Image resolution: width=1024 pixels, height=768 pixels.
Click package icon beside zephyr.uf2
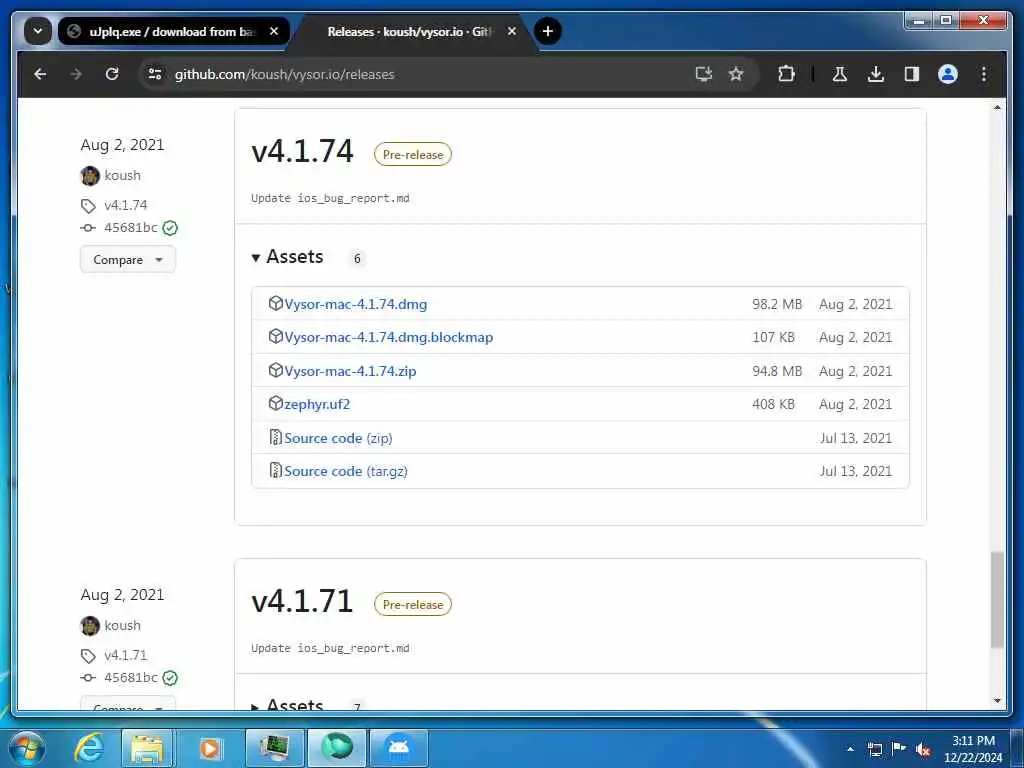click(276, 403)
